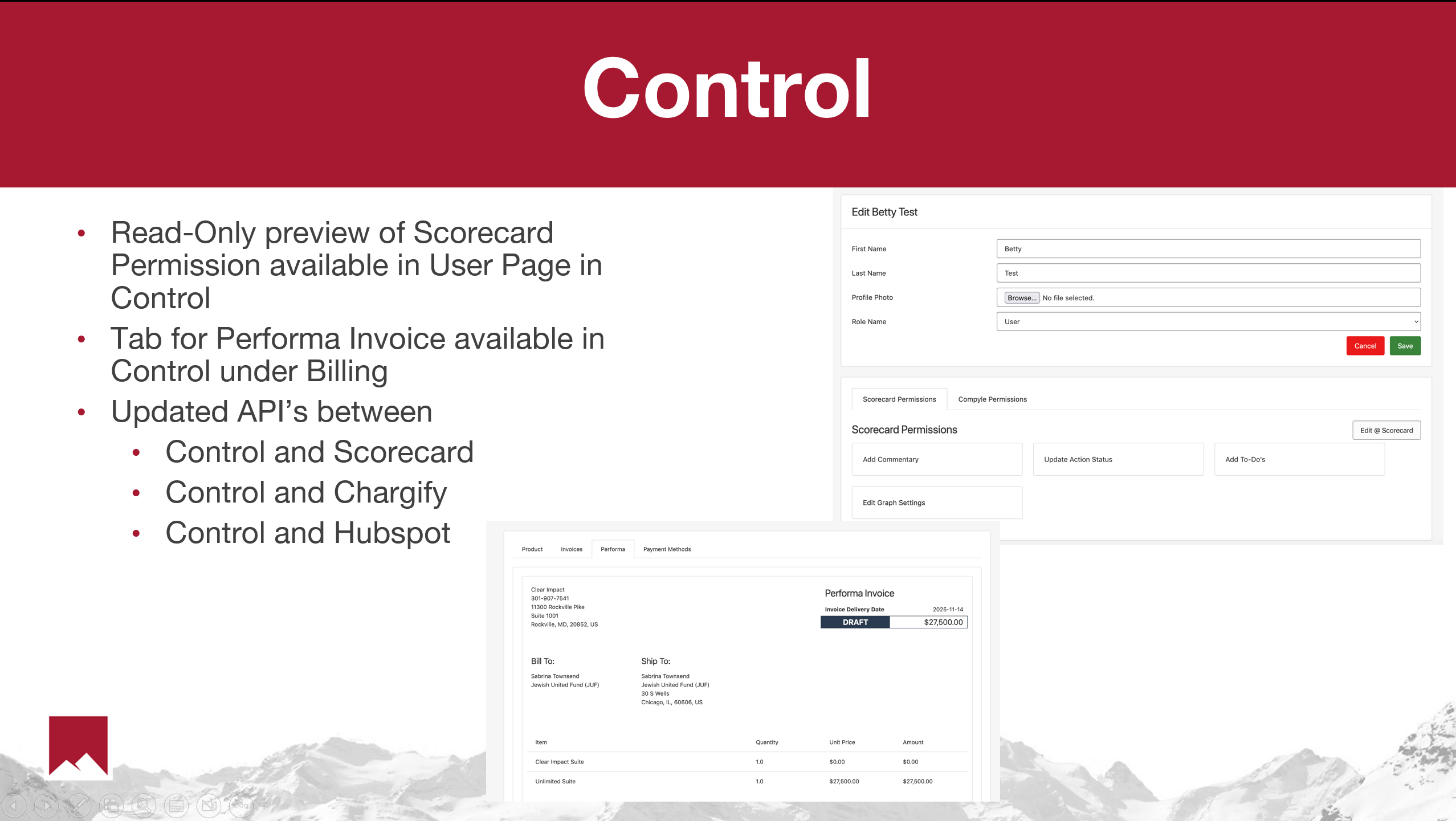The image size is (1456, 821).
Task: Switch to the Compyle Permissions tab
Action: click(x=992, y=399)
